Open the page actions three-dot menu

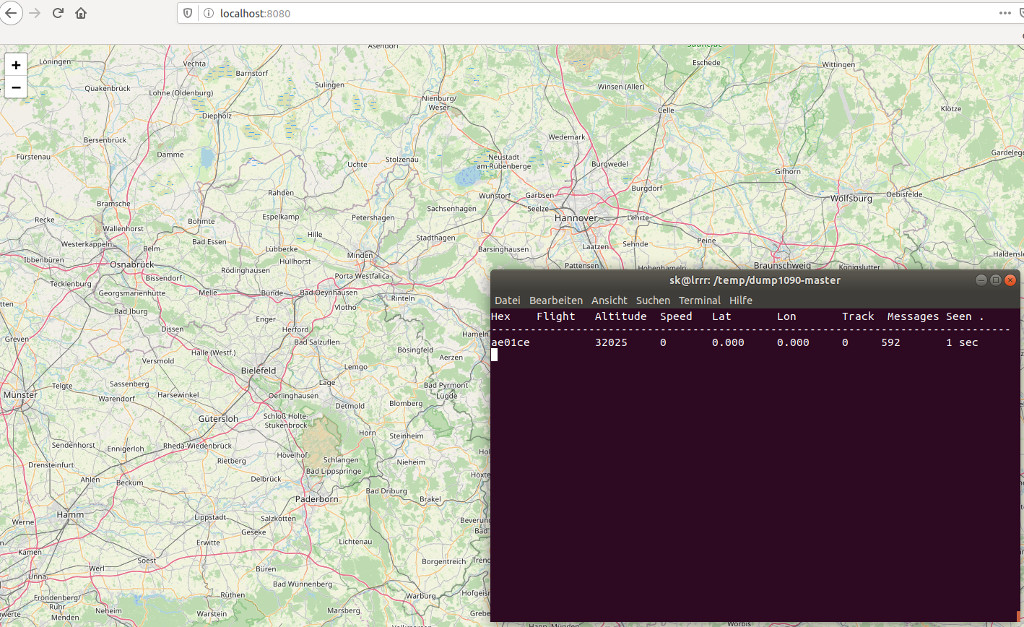coord(1004,13)
